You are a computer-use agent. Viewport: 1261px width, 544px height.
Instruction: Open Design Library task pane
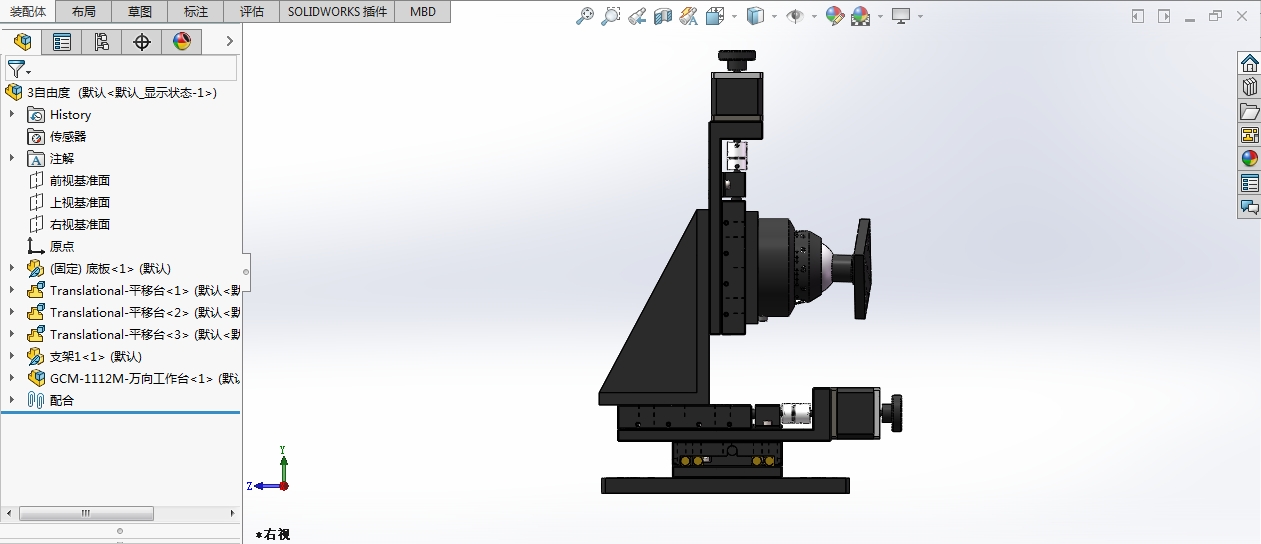pyautogui.click(x=1249, y=86)
